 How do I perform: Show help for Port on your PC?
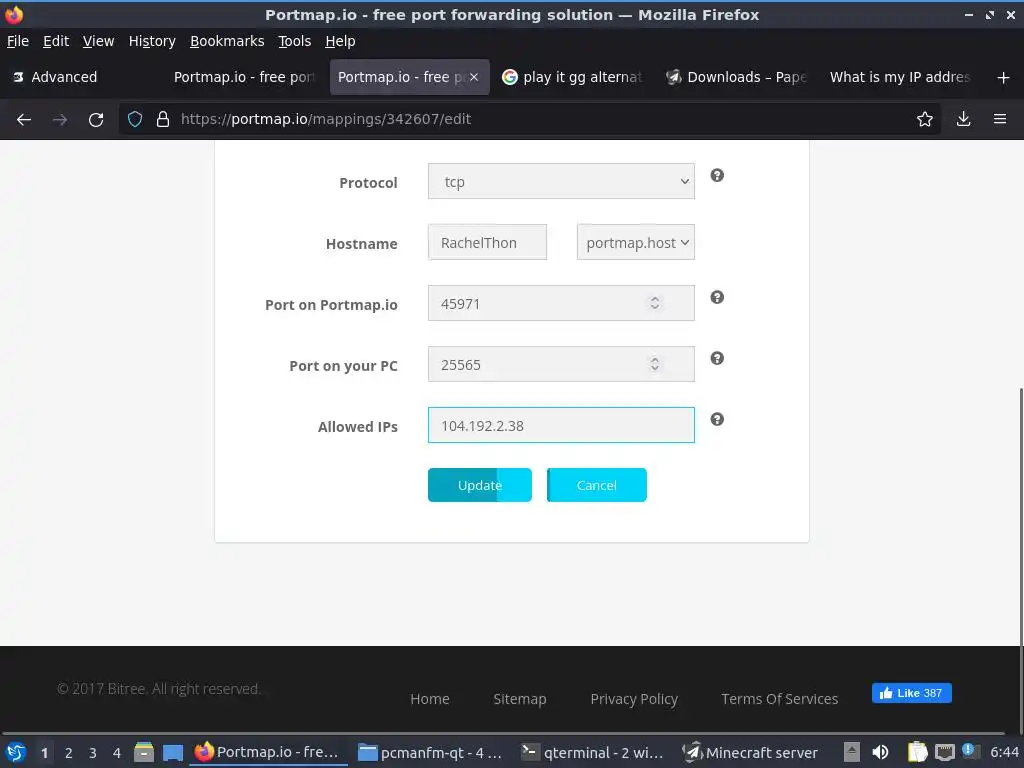point(717,358)
